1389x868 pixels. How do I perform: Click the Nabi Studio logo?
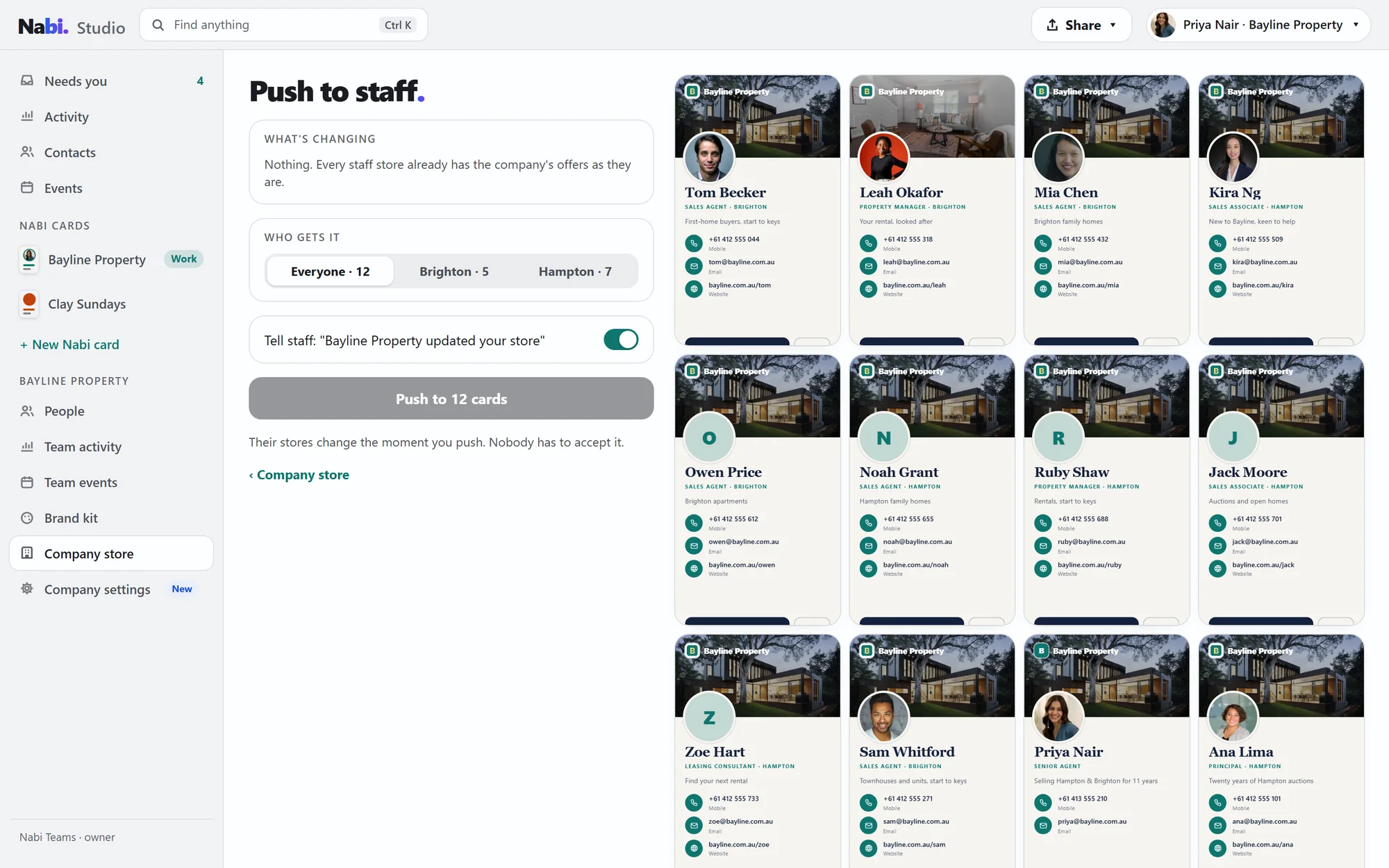(72, 26)
